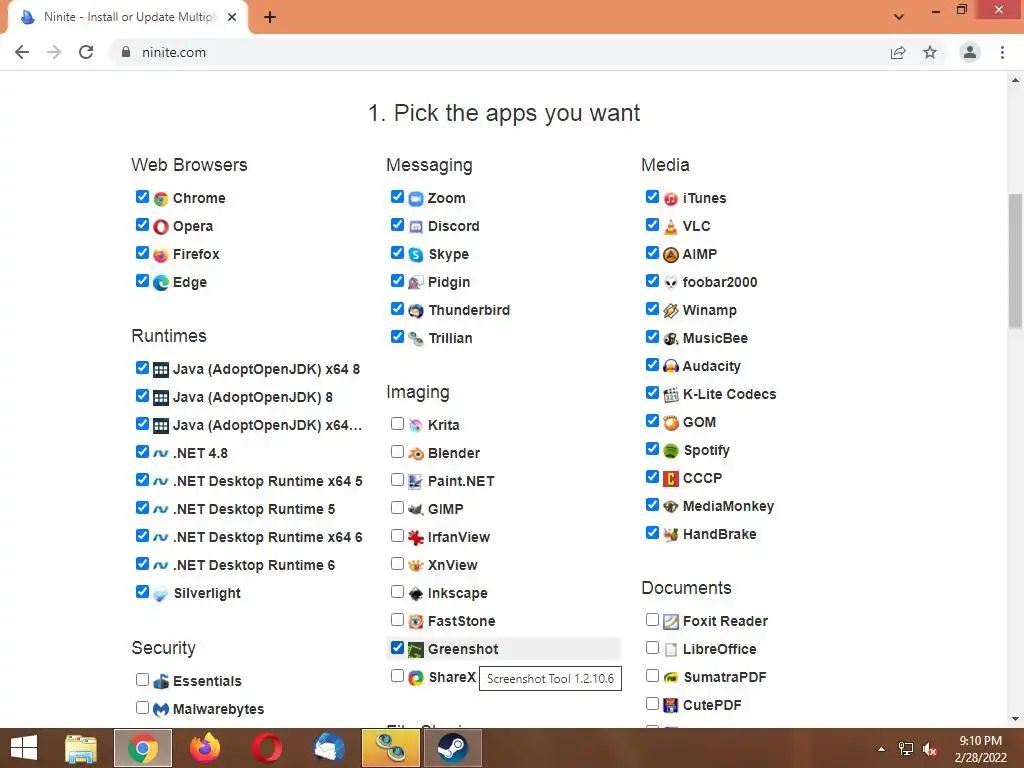Click the muted volume tray icon

pos(930,749)
